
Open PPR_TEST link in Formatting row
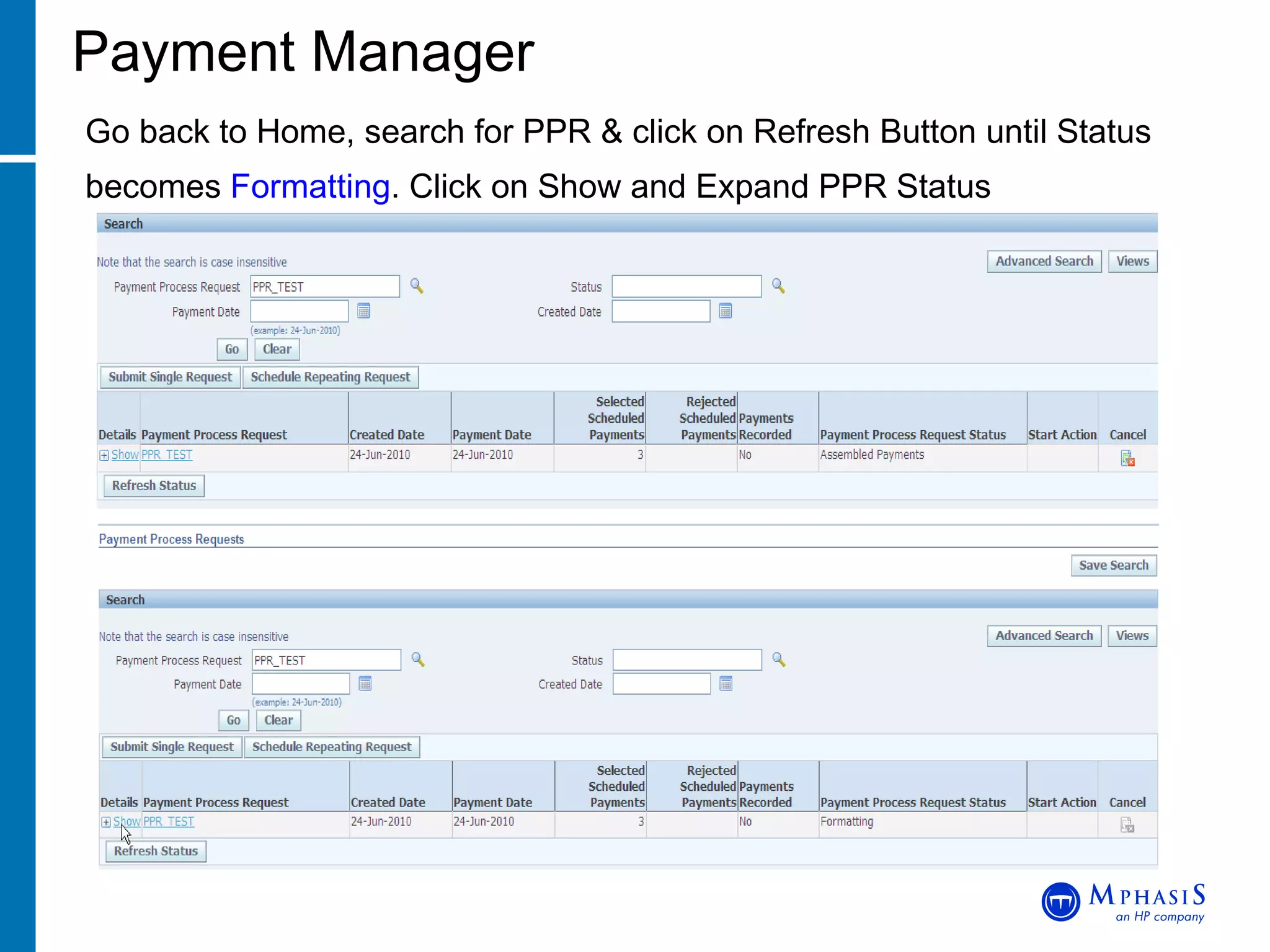point(169,821)
